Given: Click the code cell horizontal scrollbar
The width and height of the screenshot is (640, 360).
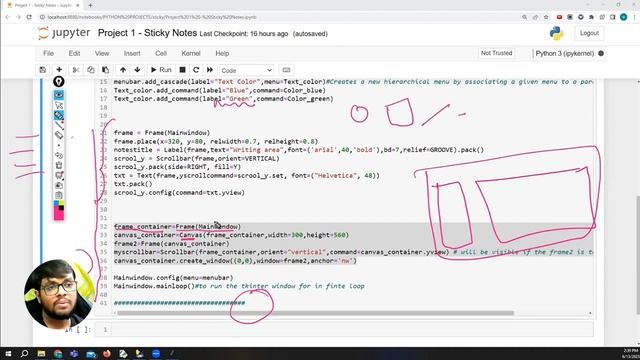Looking at the screenshot, I should [x=315, y=313].
